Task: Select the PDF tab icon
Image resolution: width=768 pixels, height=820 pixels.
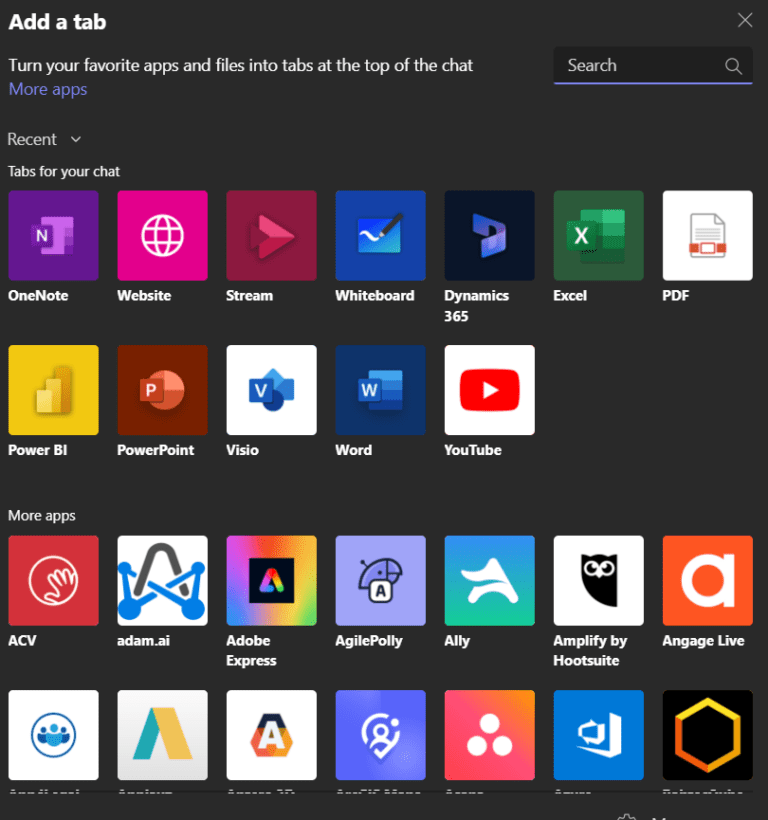Action: click(x=708, y=235)
